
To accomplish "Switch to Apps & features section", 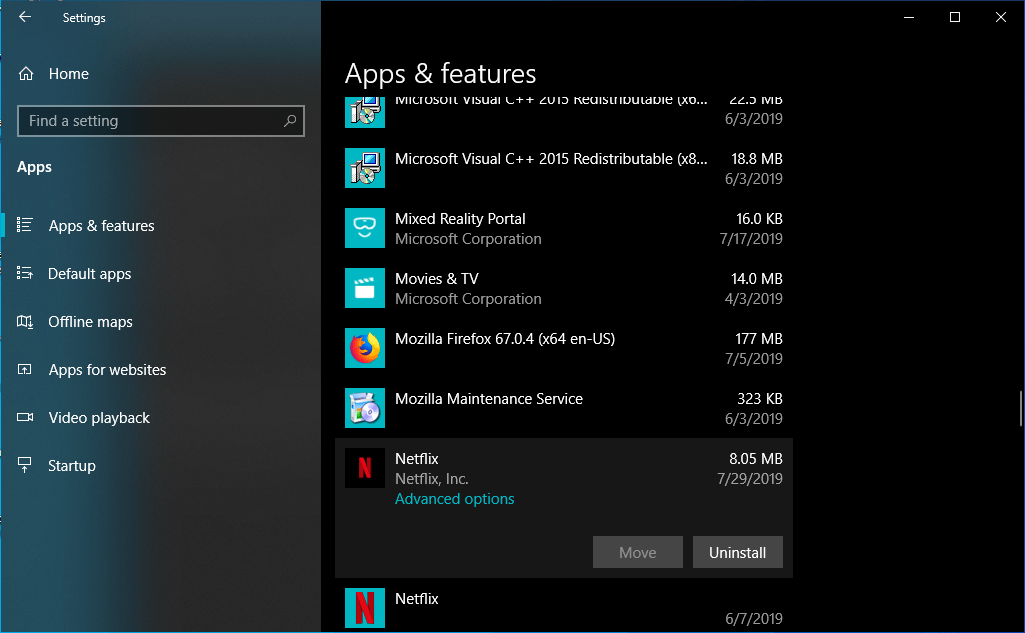I will [x=100, y=225].
